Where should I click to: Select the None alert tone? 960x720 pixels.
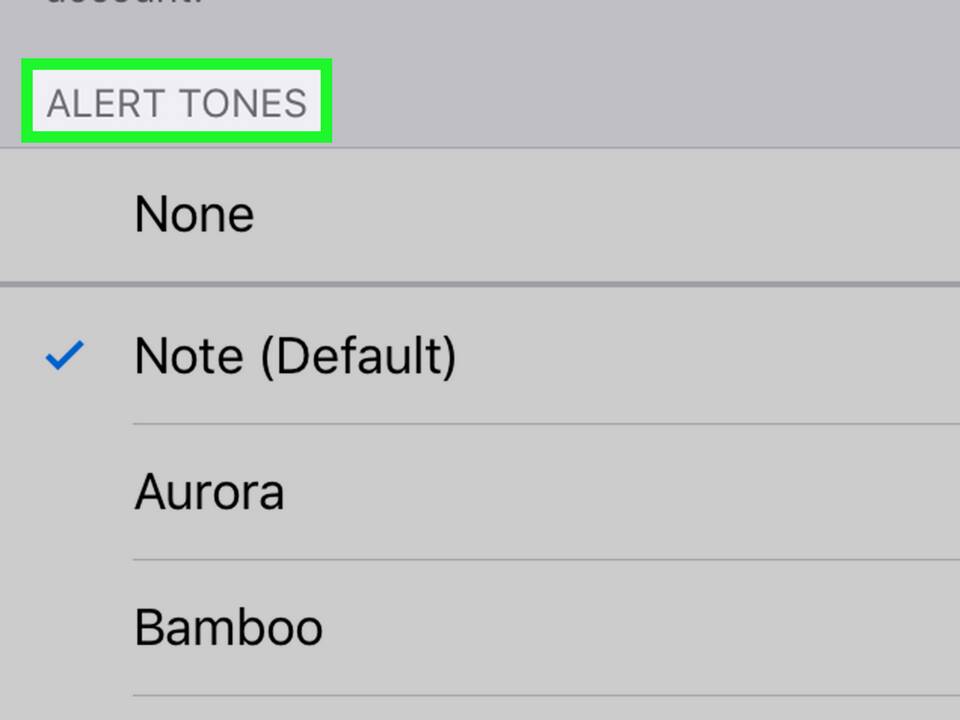pyautogui.click(x=194, y=215)
